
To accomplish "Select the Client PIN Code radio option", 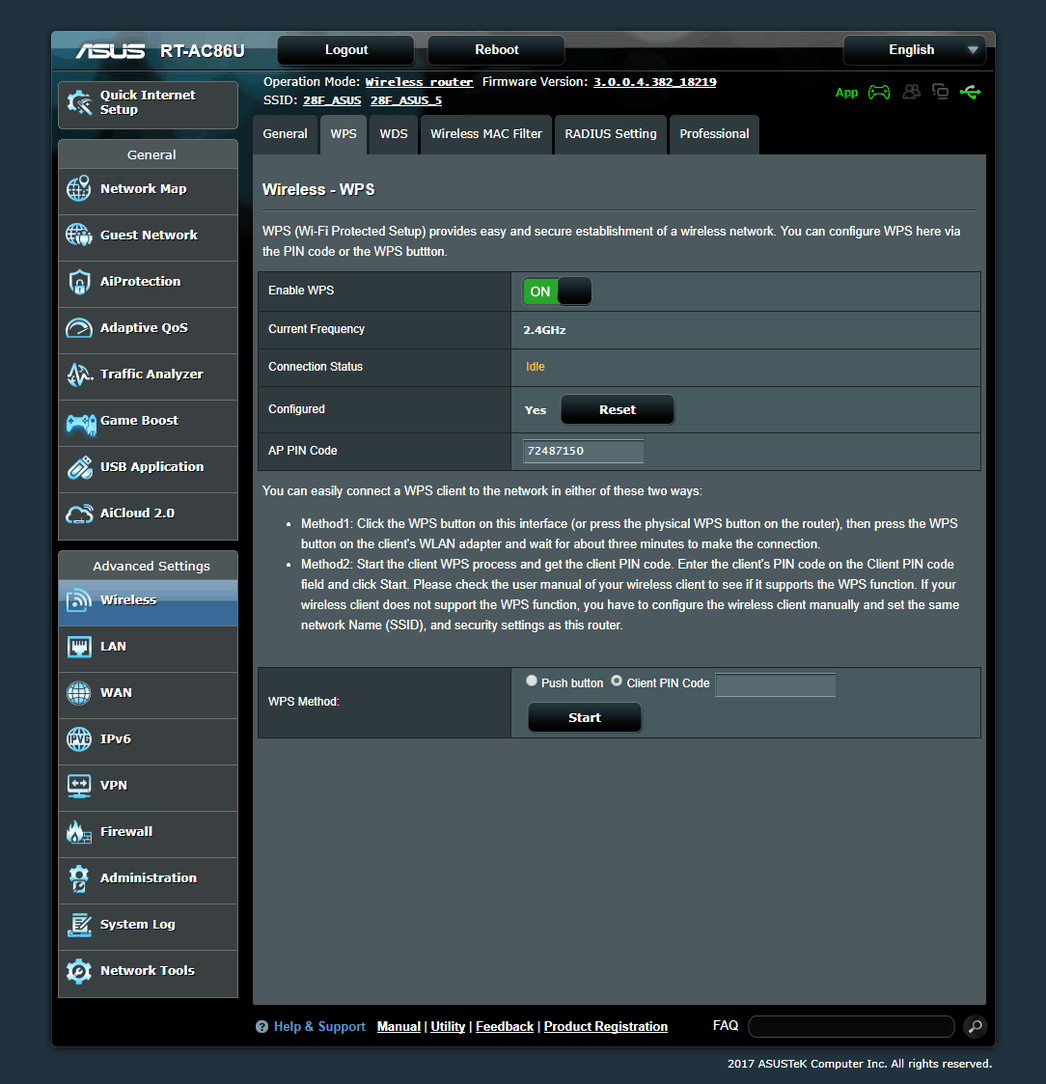I will click(x=617, y=681).
